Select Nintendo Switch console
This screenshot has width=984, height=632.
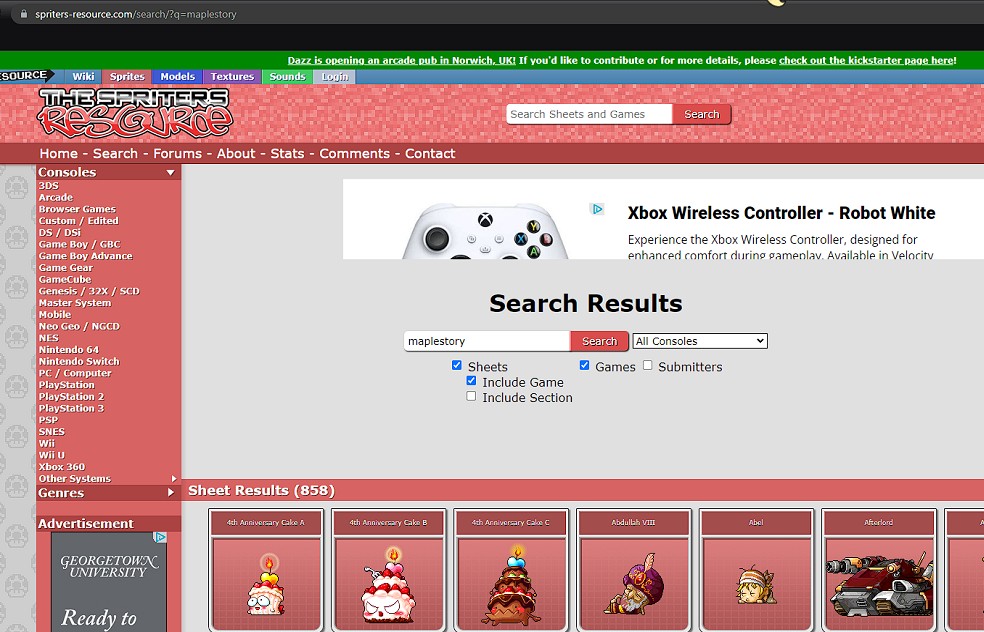tap(79, 362)
